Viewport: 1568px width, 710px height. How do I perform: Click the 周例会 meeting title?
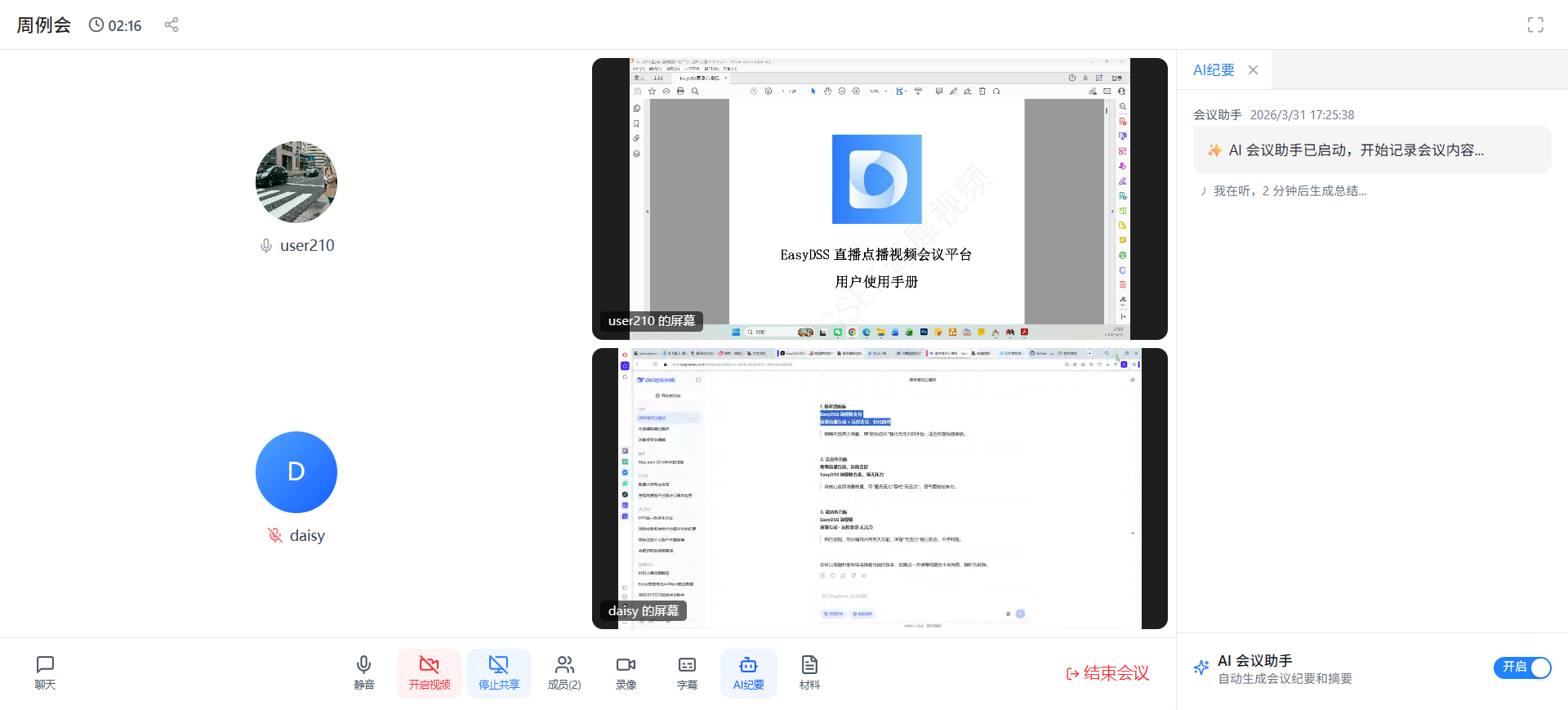click(44, 25)
